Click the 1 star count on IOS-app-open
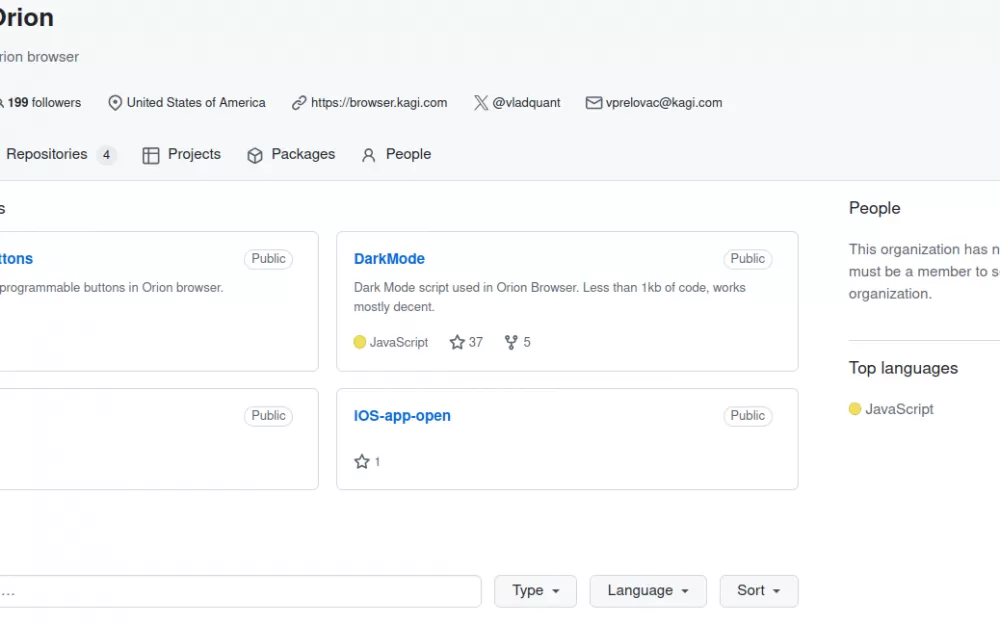 (378, 462)
